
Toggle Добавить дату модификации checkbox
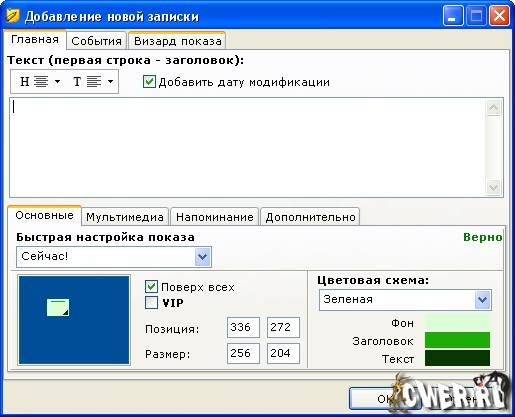click(149, 82)
